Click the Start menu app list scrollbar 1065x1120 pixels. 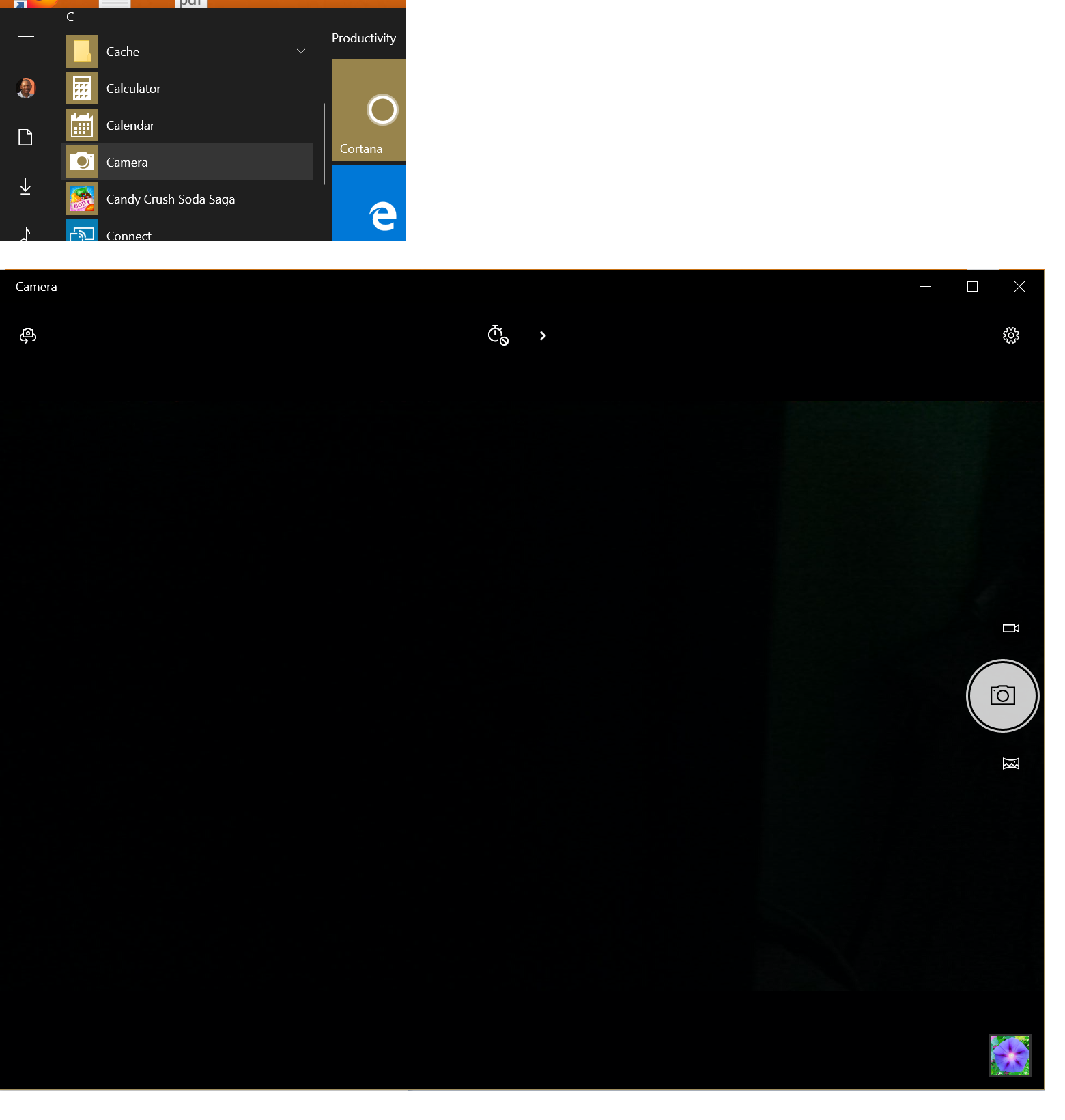[324, 144]
